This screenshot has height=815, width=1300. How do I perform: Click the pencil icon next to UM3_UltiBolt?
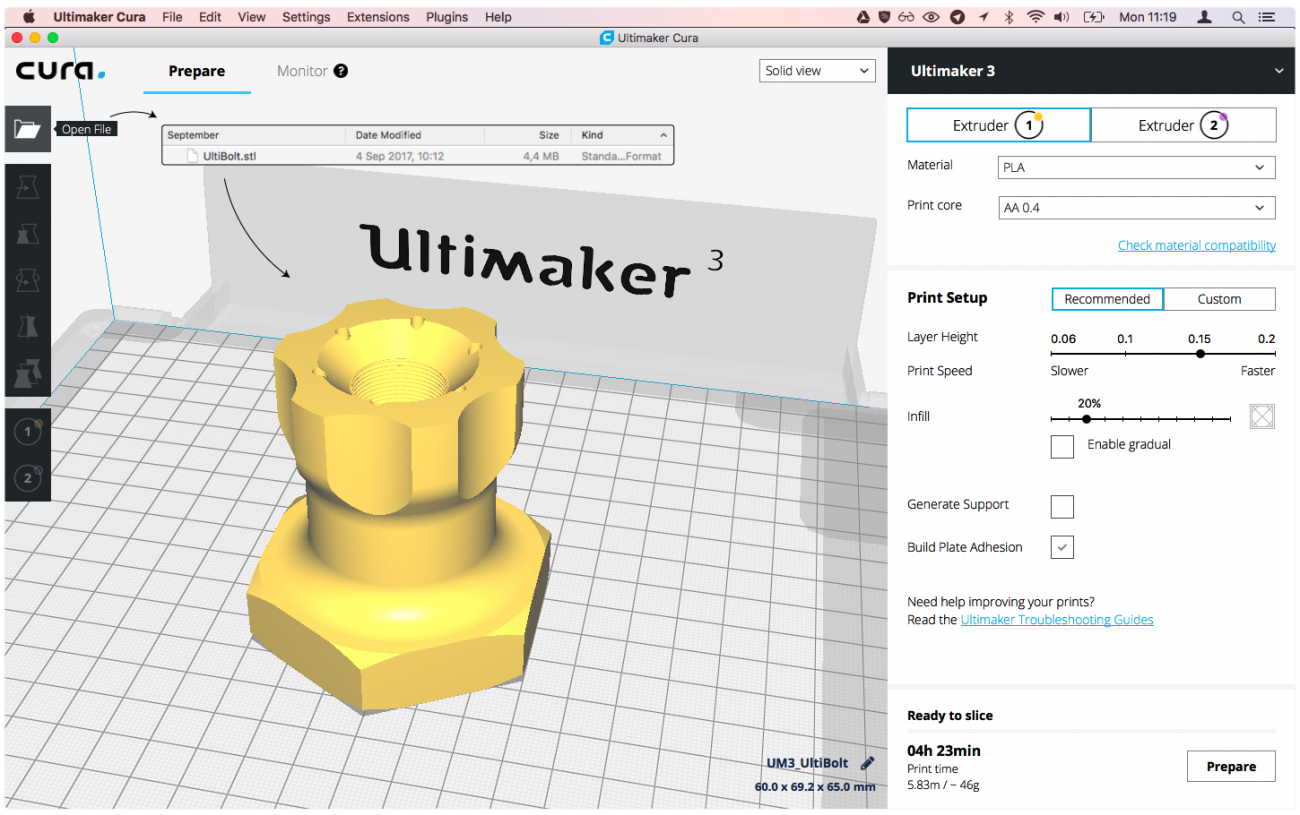click(867, 763)
